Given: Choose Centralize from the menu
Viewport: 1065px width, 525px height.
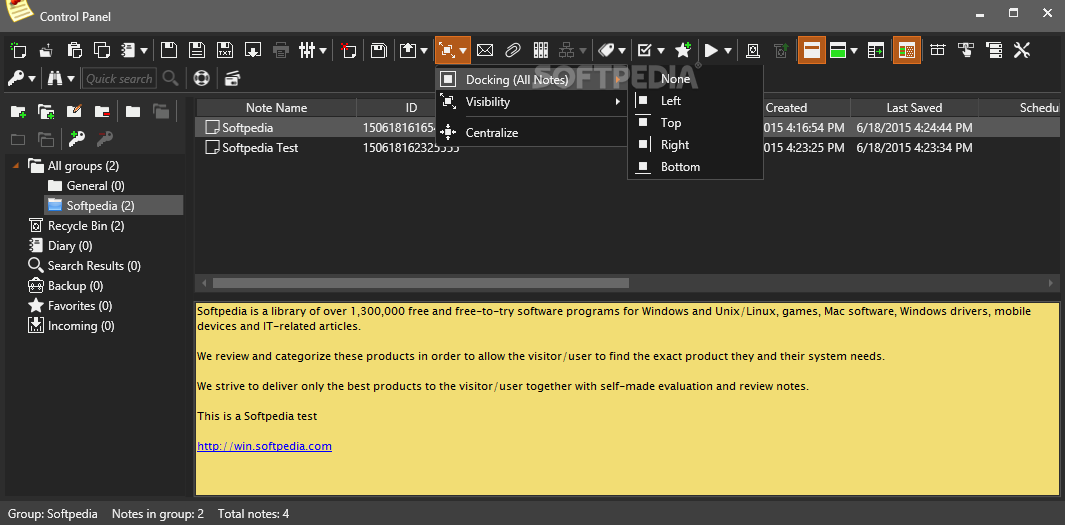Looking at the screenshot, I should 532,132.
